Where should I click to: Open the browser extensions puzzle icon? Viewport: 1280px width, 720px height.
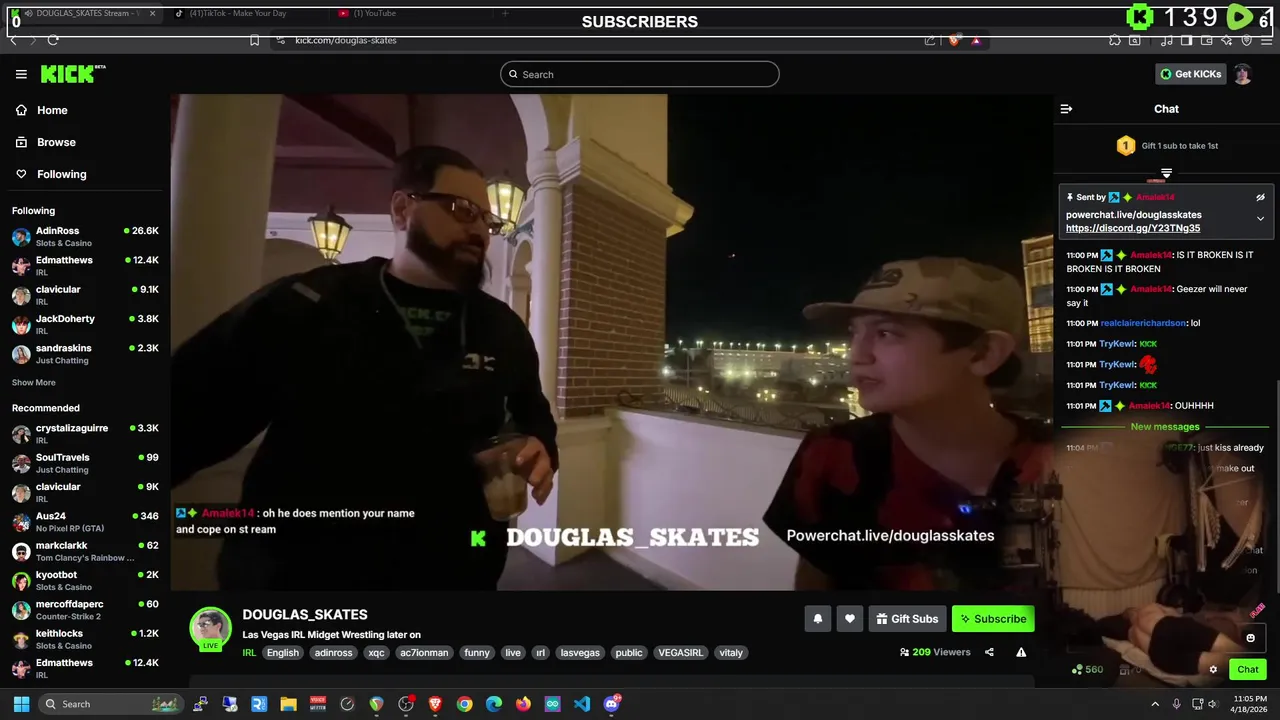1115,40
